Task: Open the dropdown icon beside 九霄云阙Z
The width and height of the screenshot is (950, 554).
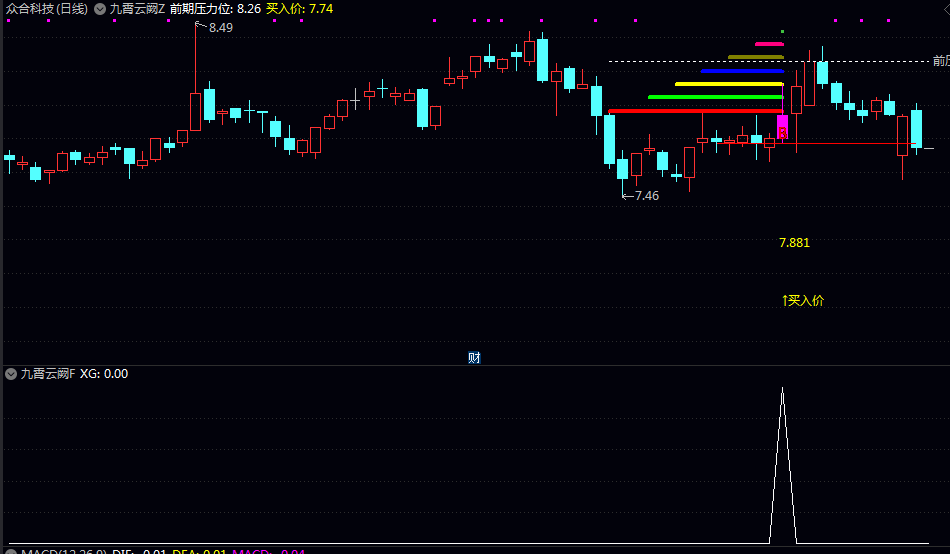Action: tap(100, 9)
